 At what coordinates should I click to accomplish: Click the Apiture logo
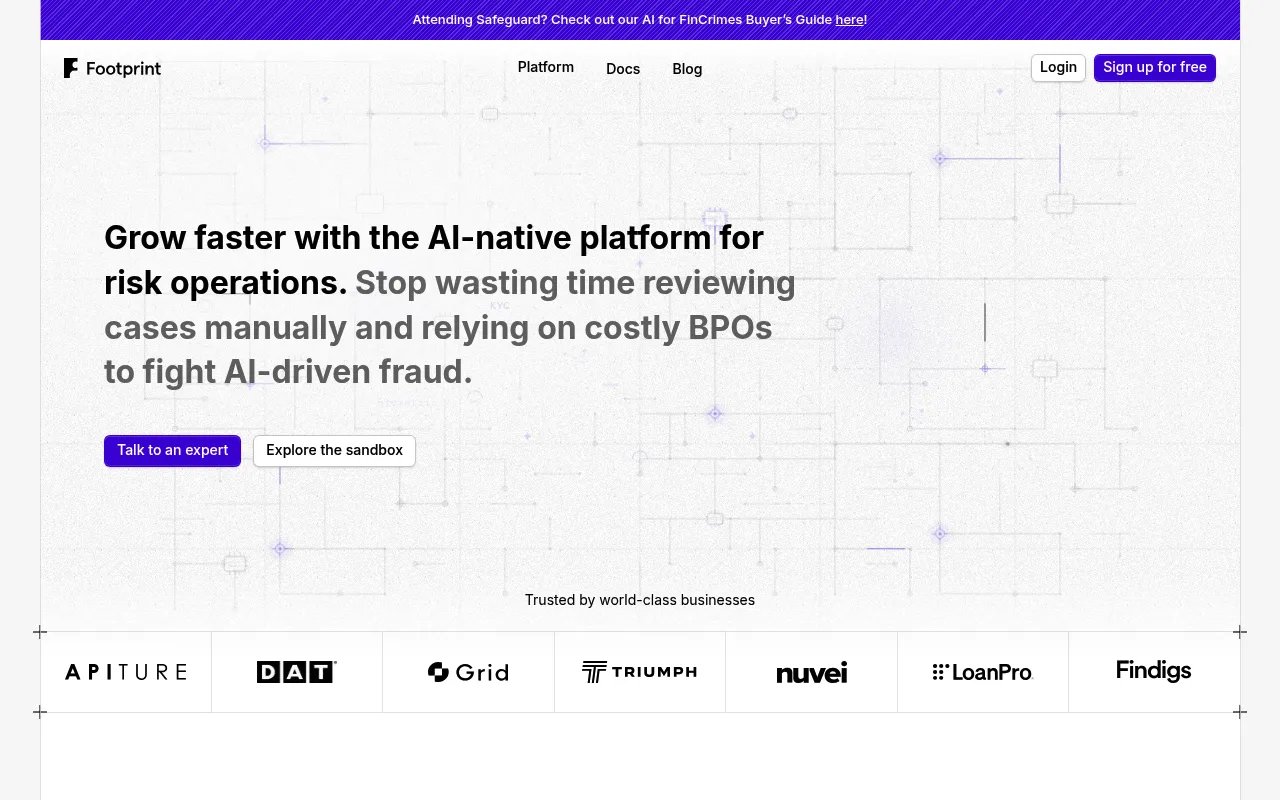[126, 672]
